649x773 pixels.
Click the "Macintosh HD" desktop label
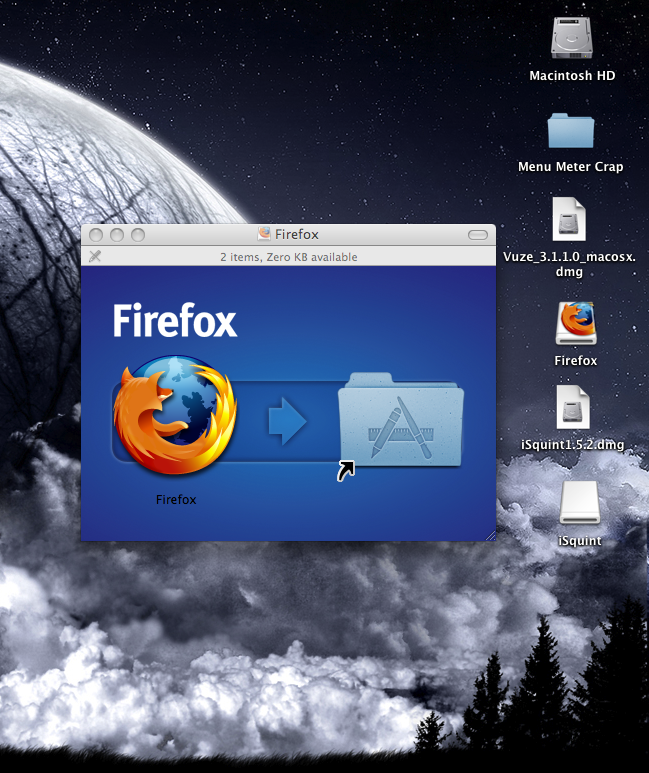572,75
